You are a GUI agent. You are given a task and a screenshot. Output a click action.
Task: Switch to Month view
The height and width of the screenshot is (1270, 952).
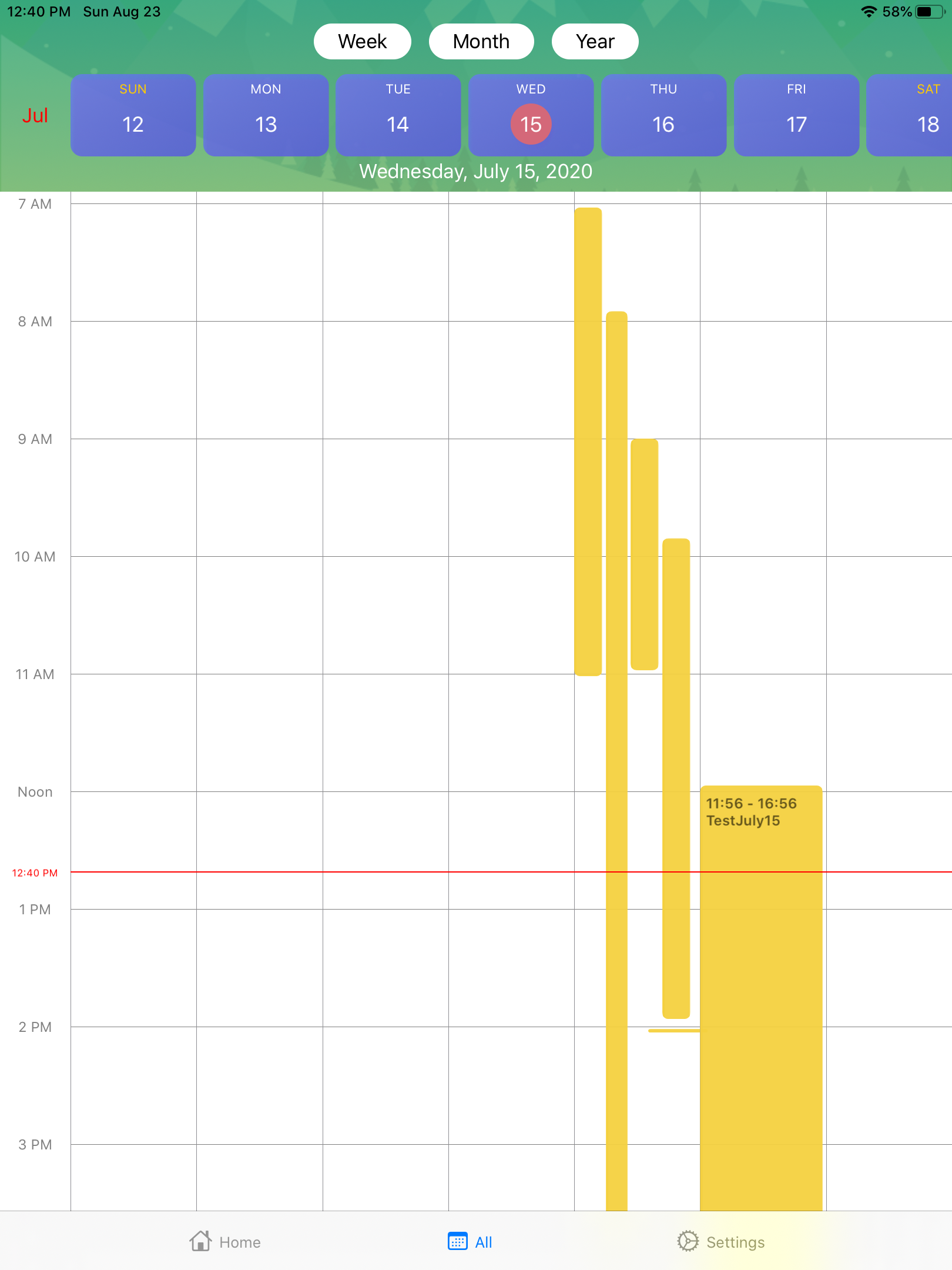[x=481, y=42]
